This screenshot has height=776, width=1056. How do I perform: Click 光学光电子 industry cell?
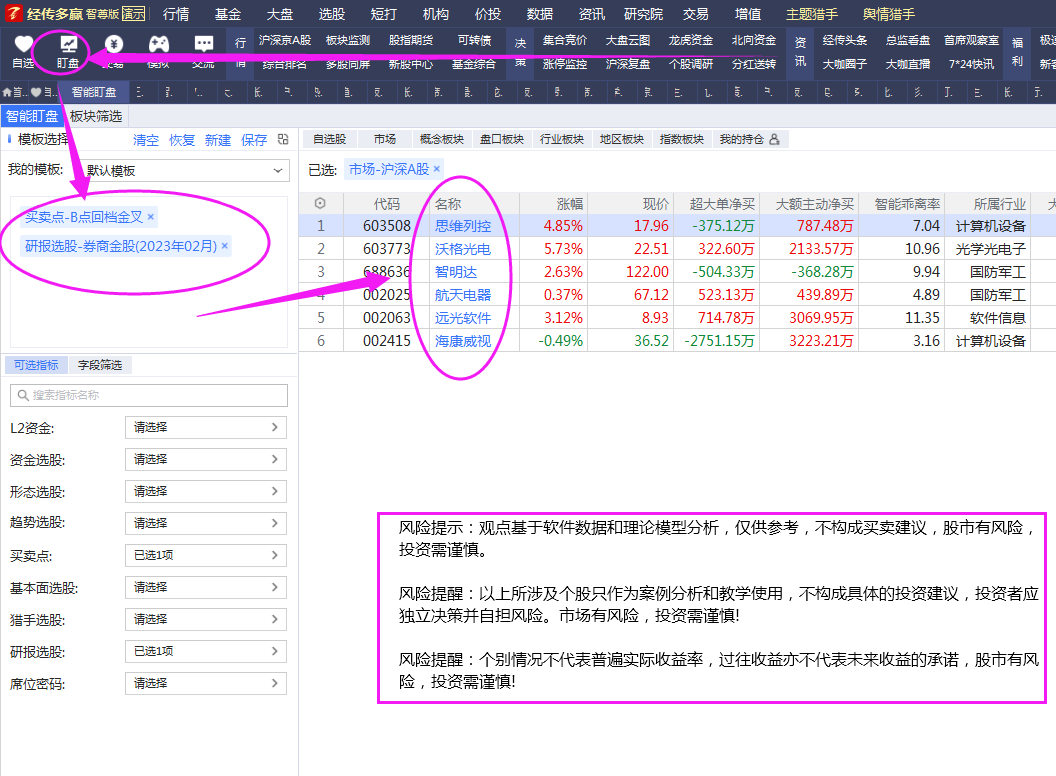click(x=990, y=249)
